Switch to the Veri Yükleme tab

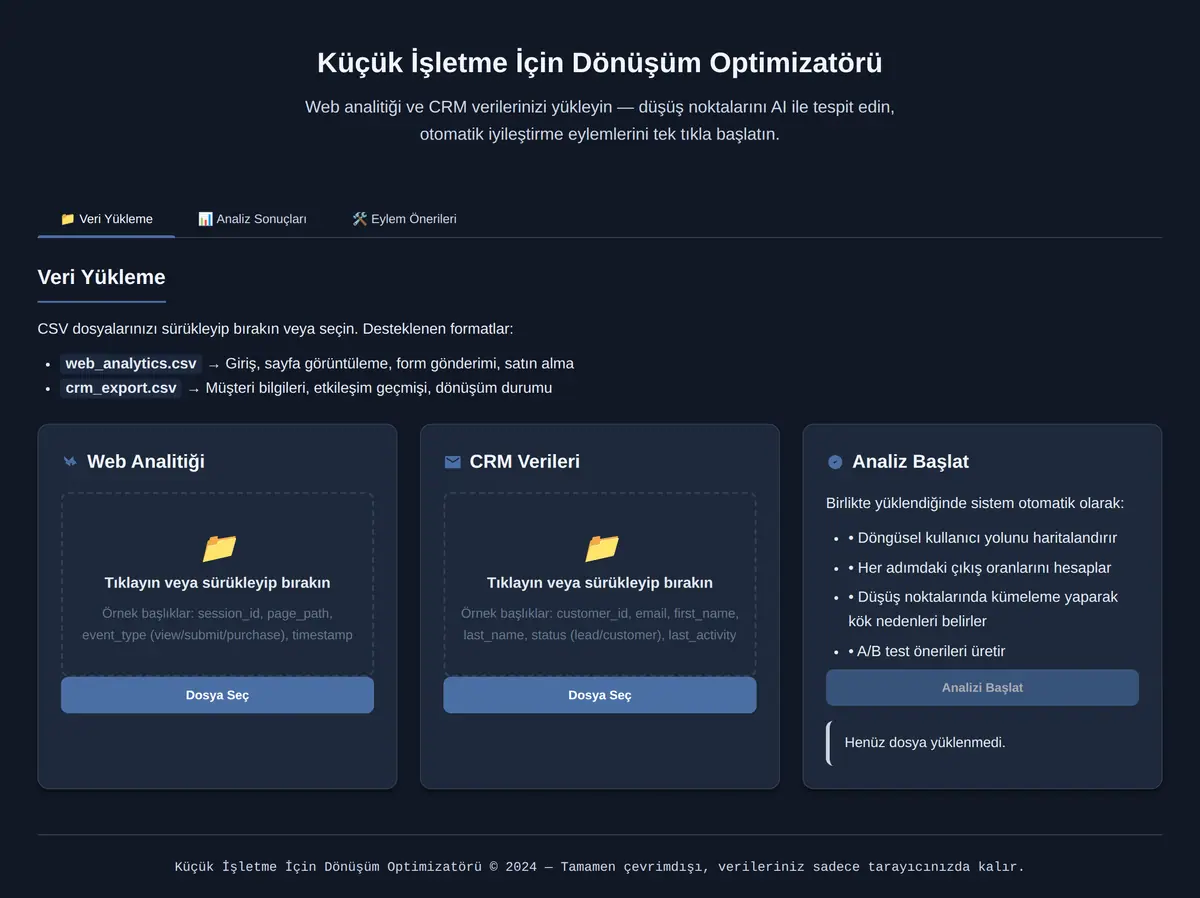tap(106, 219)
